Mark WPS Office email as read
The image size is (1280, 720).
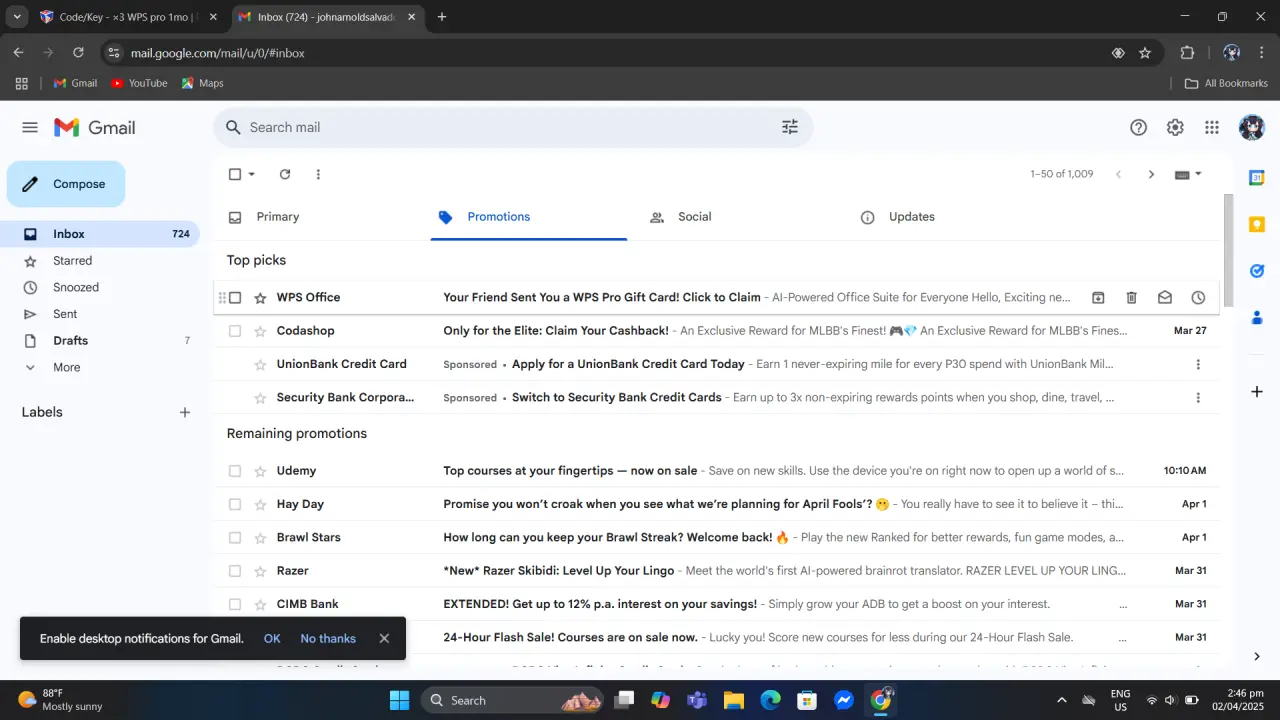pyautogui.click(x=1165, y=297)
